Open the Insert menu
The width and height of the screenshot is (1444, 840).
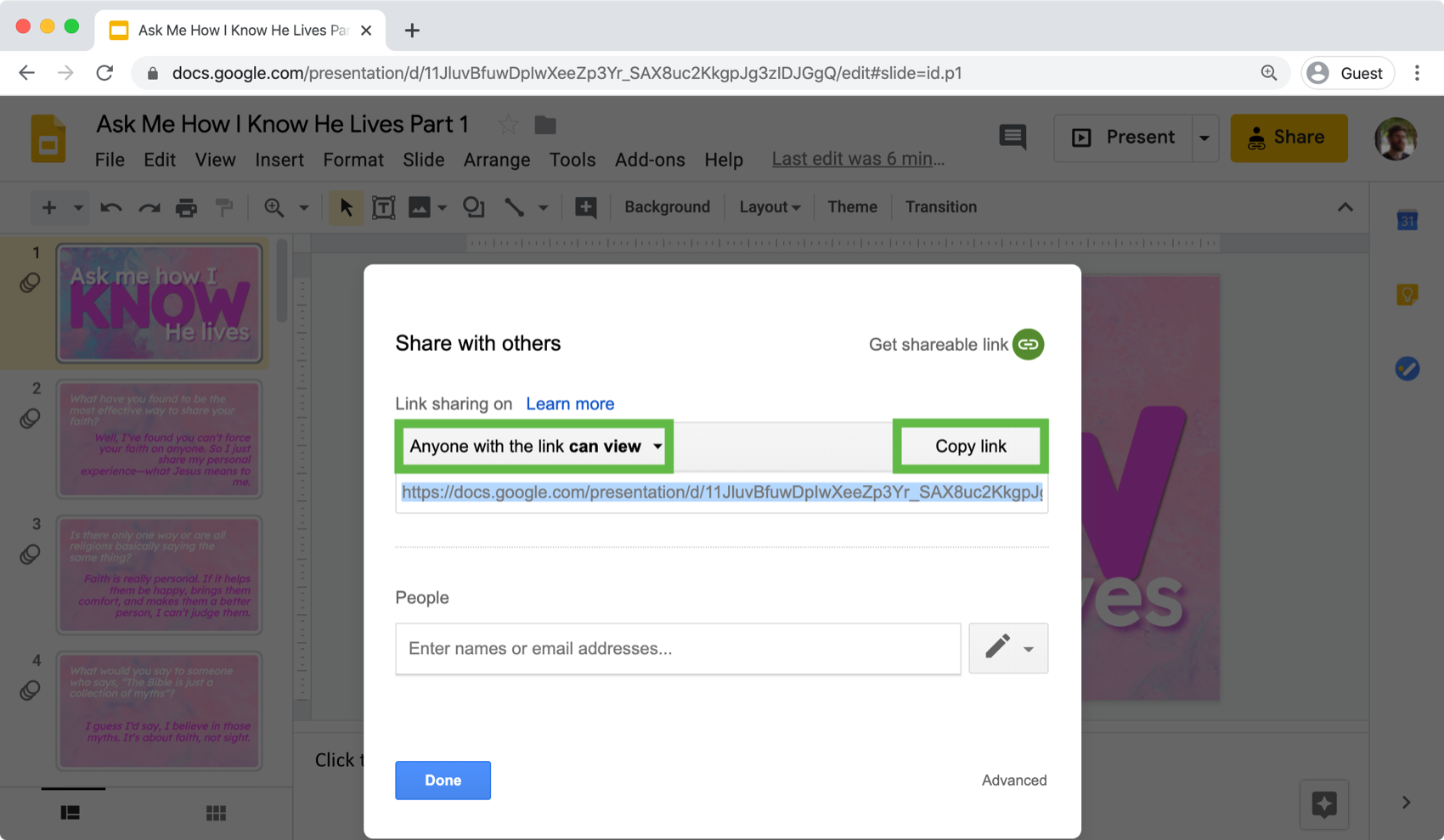[x=279, y=160]
